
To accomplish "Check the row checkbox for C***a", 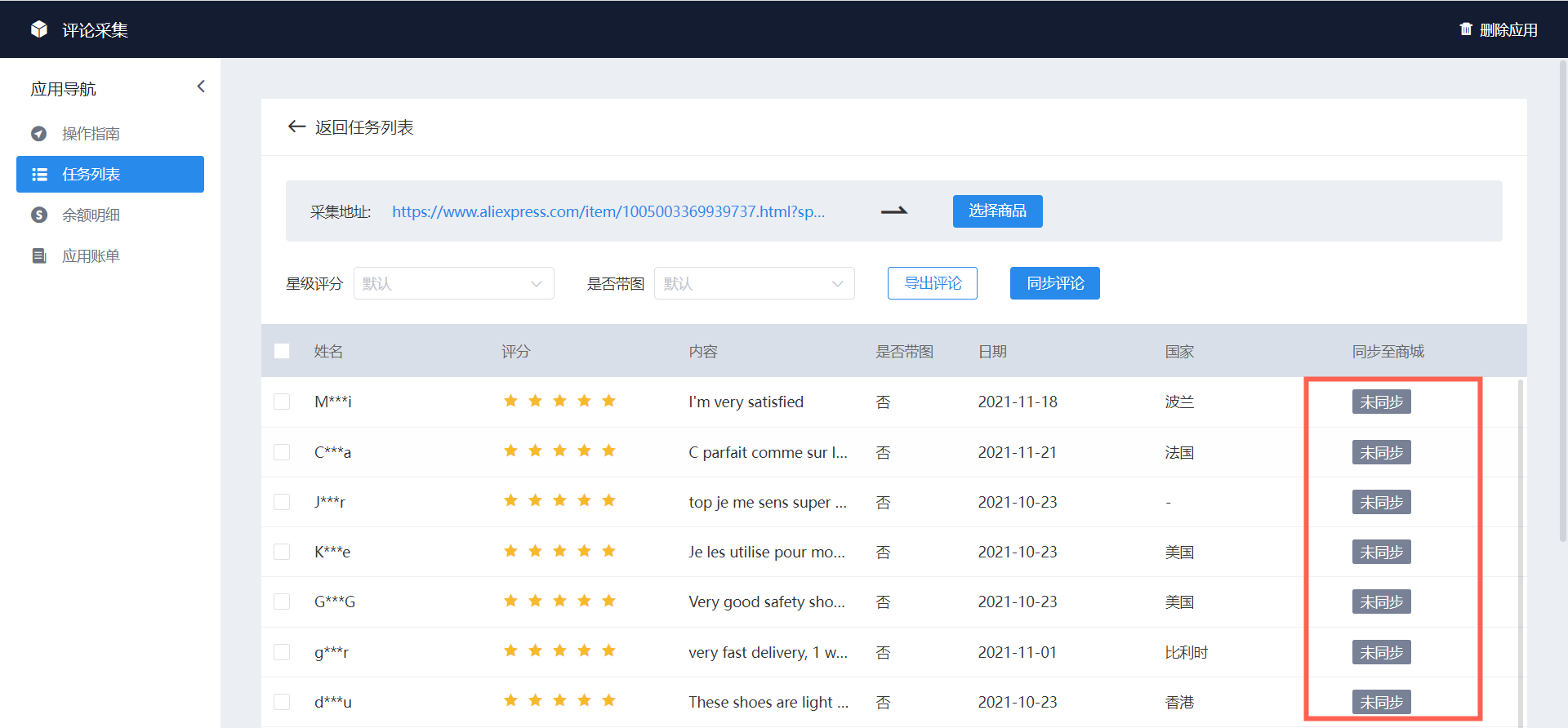I will pos(282,452).
